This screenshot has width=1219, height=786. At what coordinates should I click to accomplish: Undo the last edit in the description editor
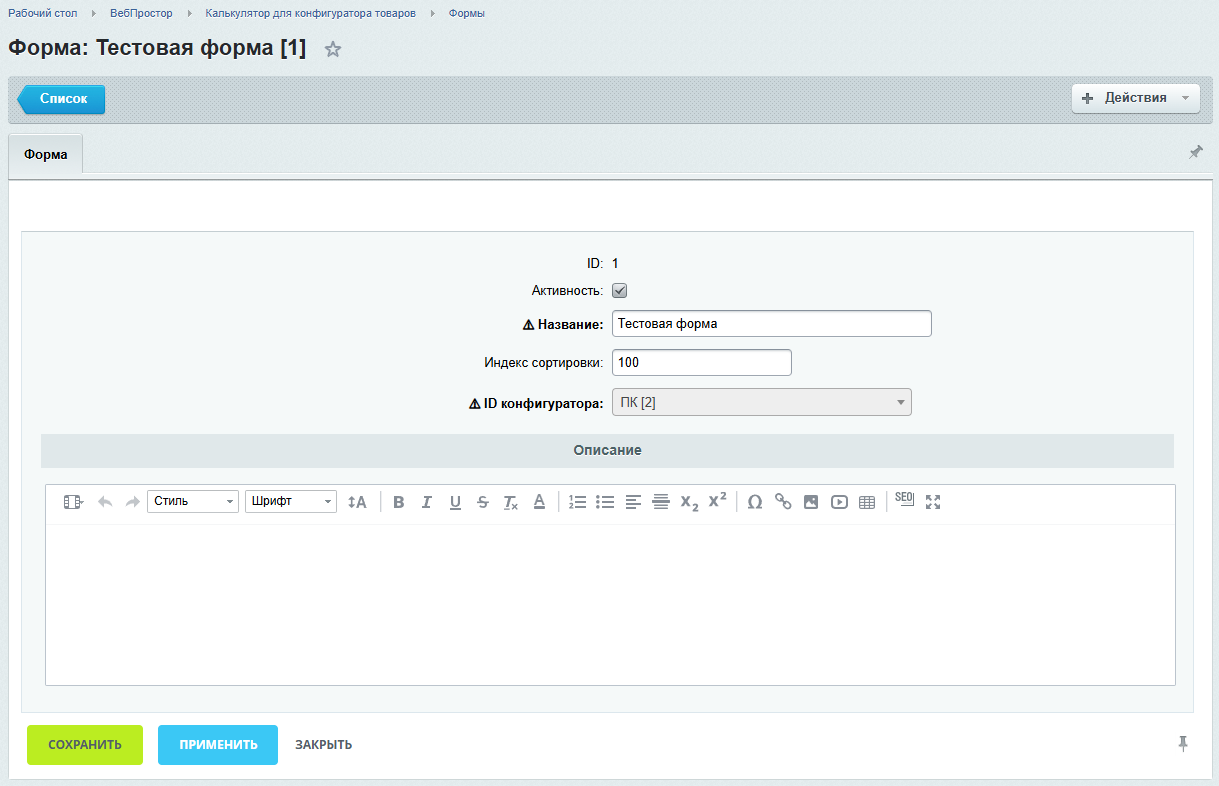105,502
